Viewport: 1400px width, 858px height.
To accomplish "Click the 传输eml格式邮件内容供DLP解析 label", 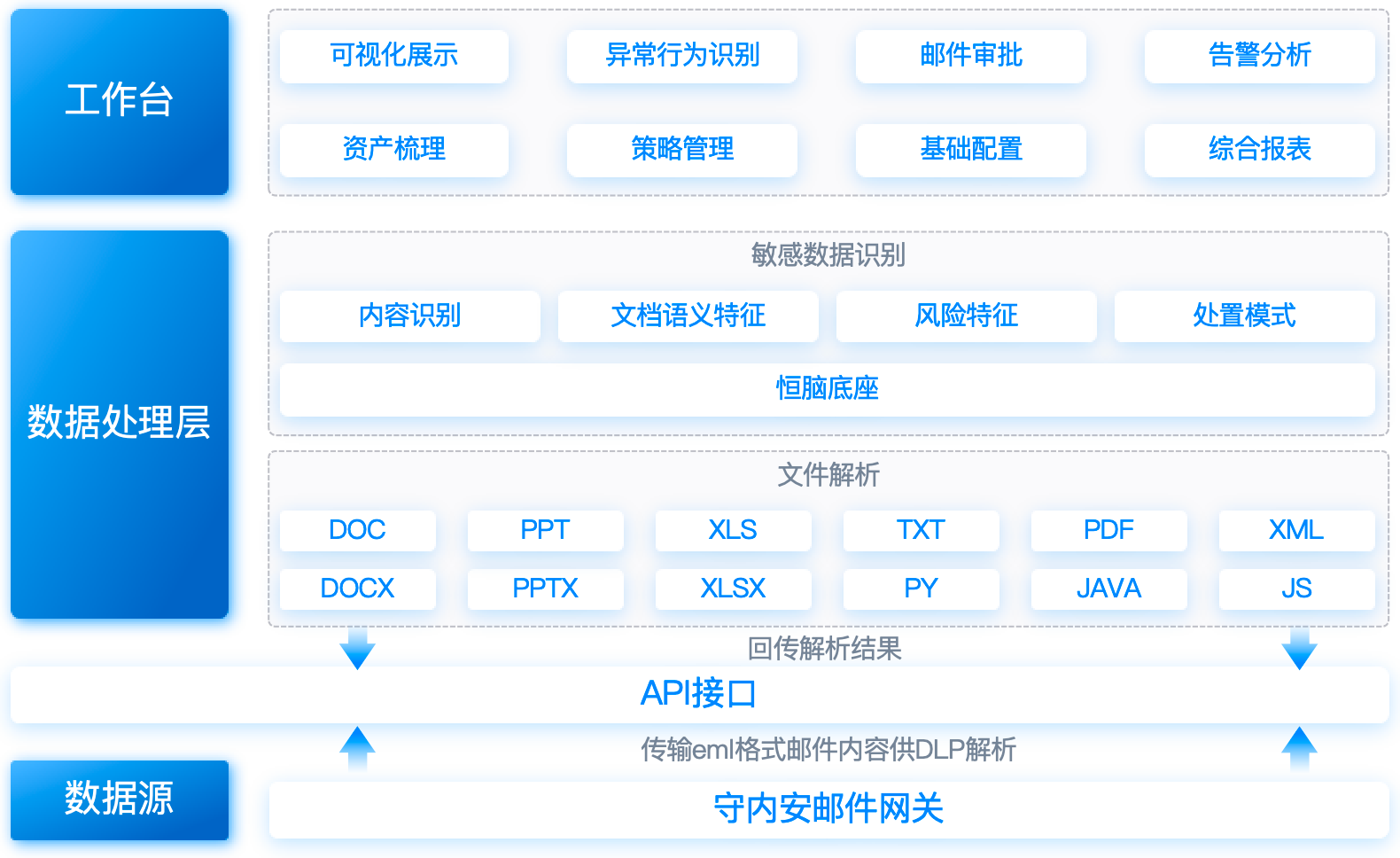I will pyautogui.click(x=828, y=750).
